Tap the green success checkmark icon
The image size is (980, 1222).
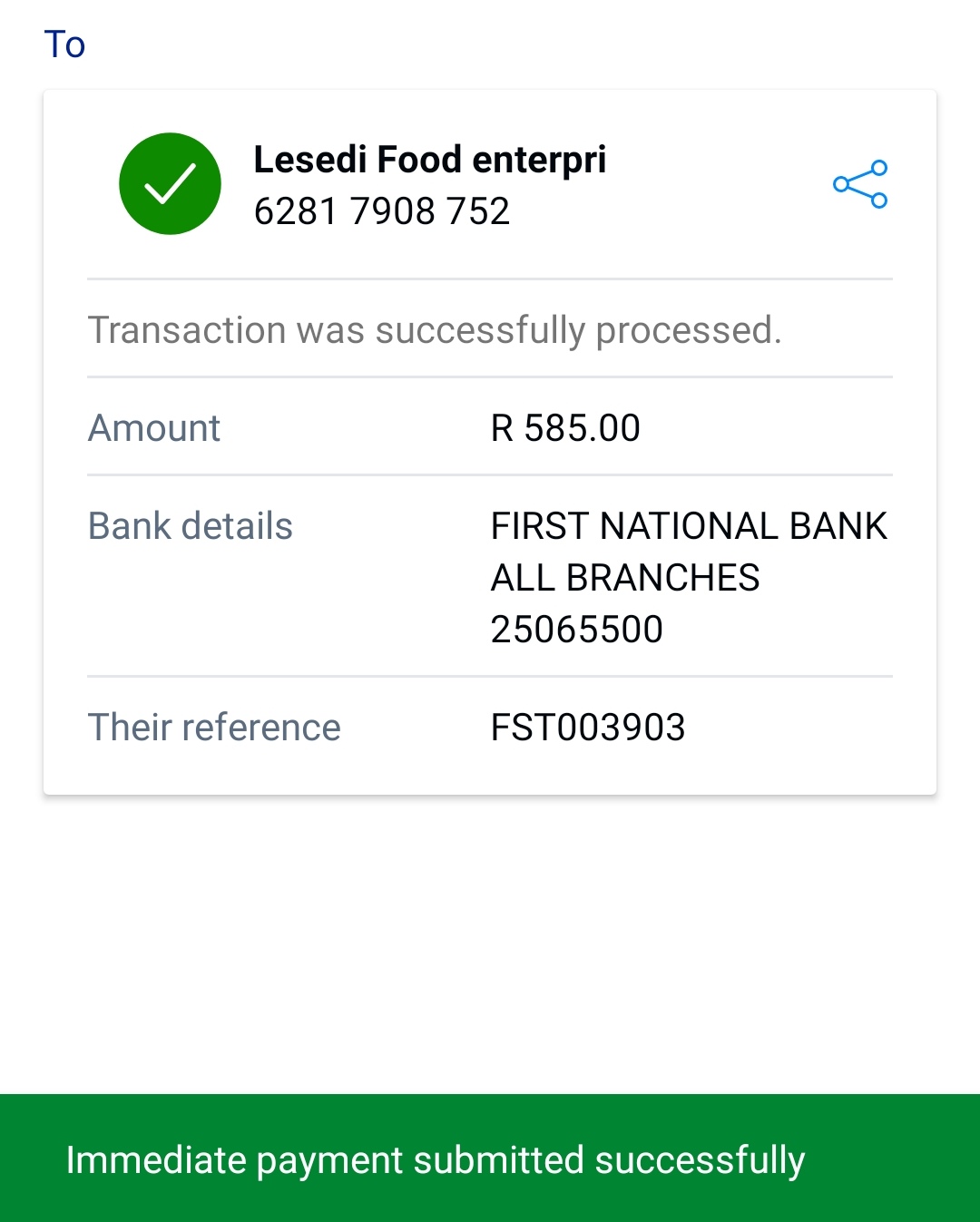pos(170,184)
